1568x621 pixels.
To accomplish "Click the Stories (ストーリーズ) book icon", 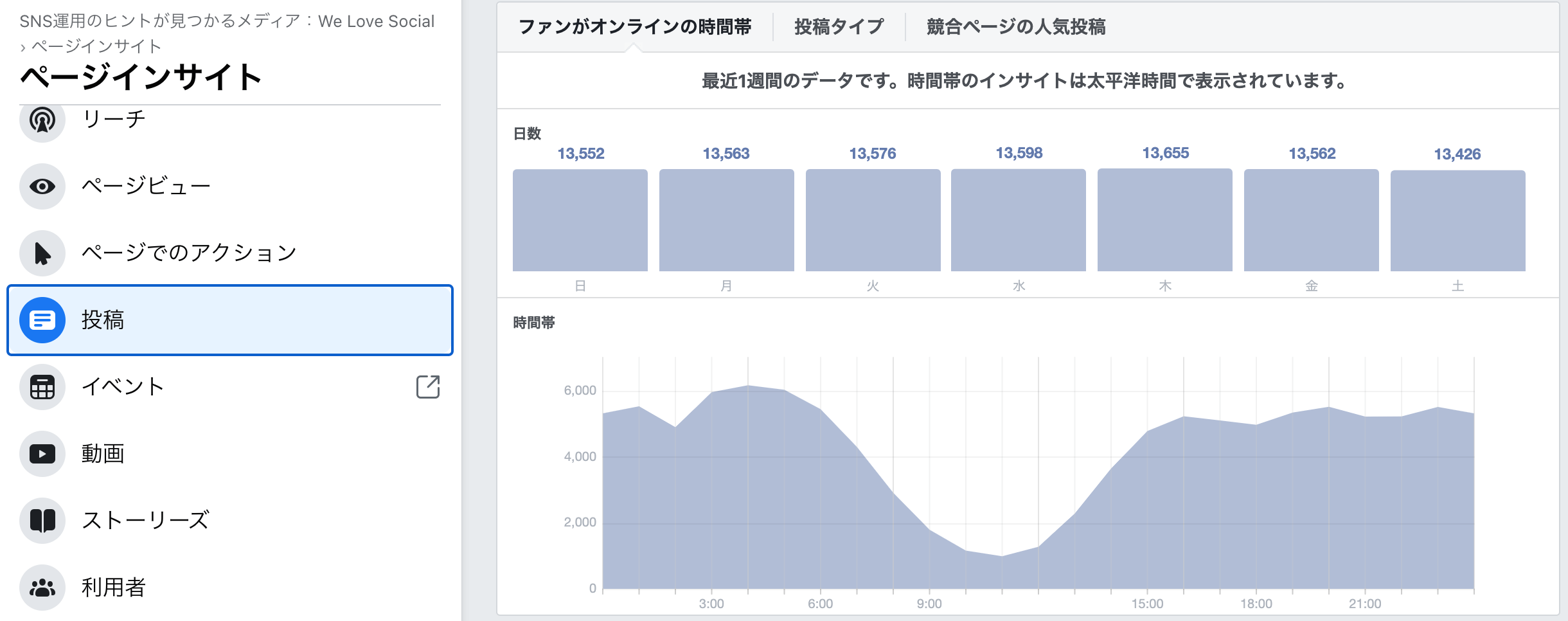I will (x=42, y=521).
